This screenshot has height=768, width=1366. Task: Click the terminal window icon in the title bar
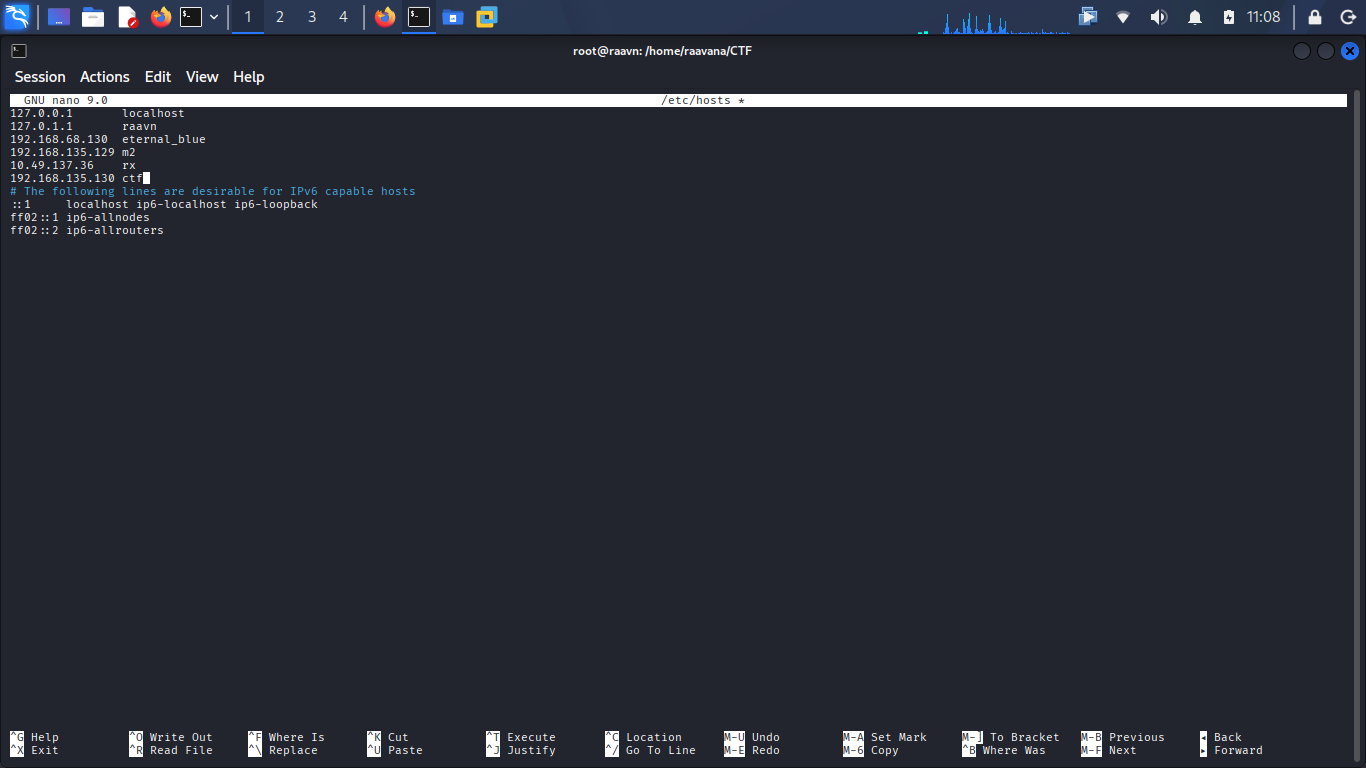coord(19,51)
